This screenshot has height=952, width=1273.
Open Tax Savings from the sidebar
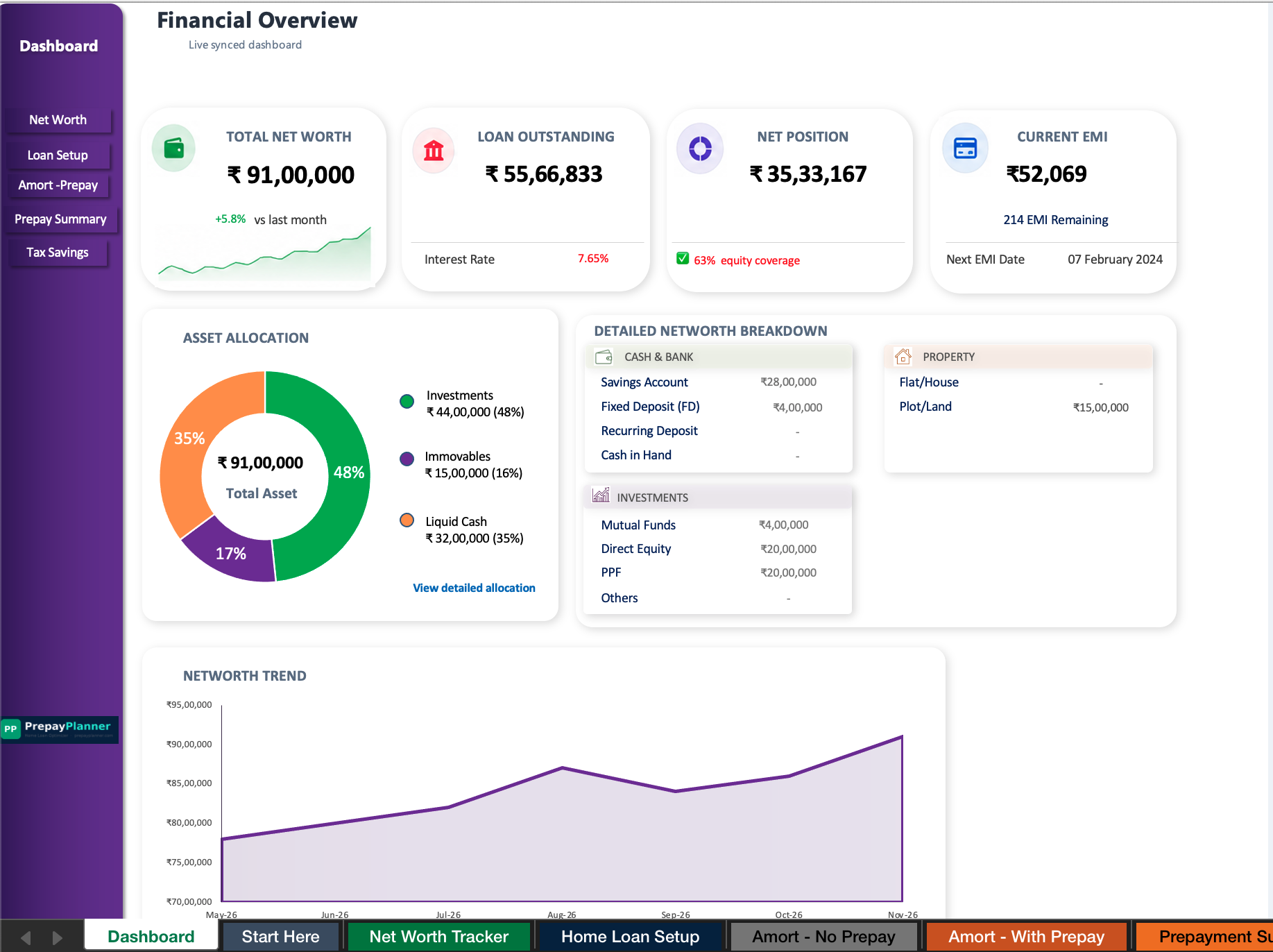pyautogui.click(x=58, y=253)
